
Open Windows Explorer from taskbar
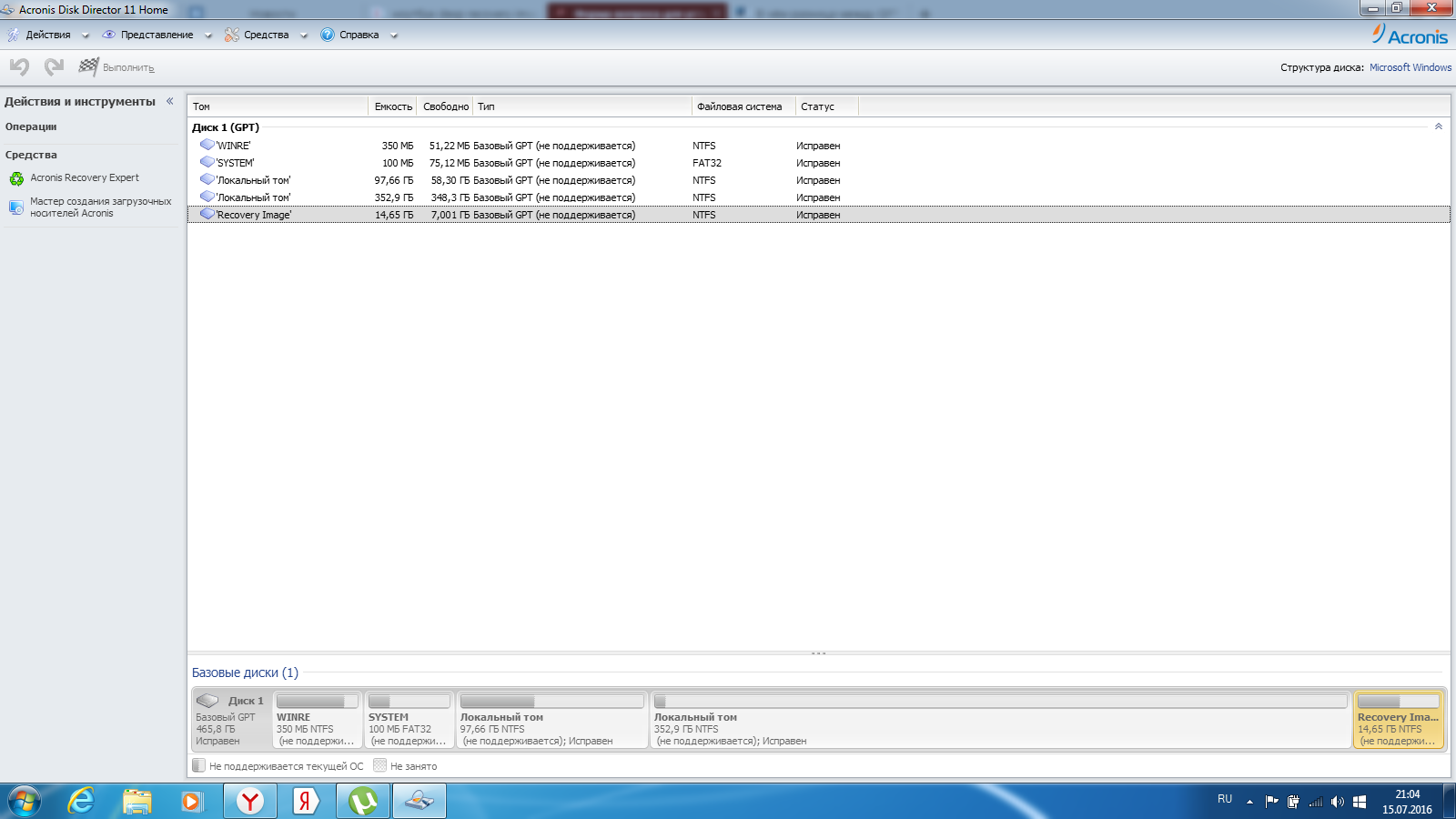(137, 802)
